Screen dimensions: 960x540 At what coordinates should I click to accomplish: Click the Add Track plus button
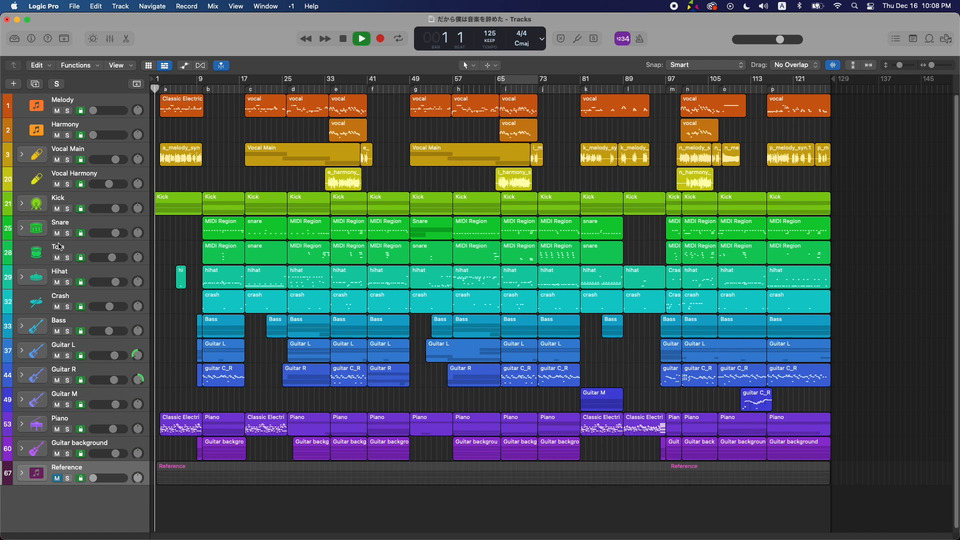[13, 83]
